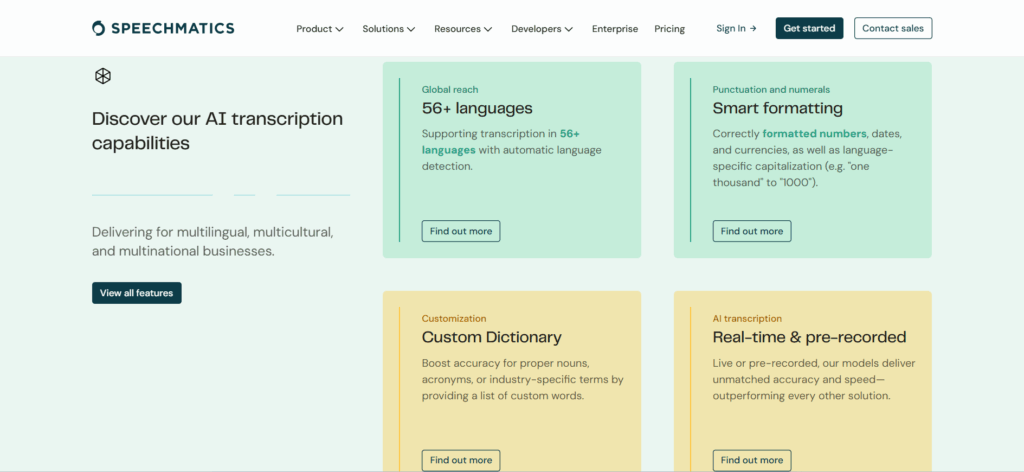Expand the Developers menu

click(542, 29)
